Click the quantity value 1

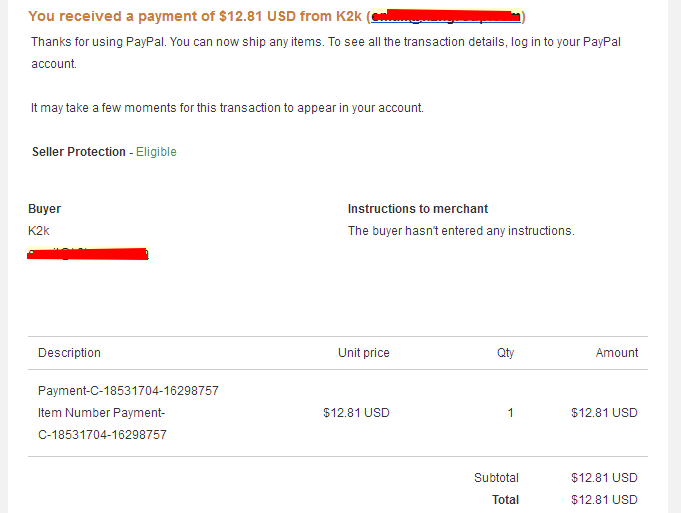pyautogui.click(x=511, y=413)
